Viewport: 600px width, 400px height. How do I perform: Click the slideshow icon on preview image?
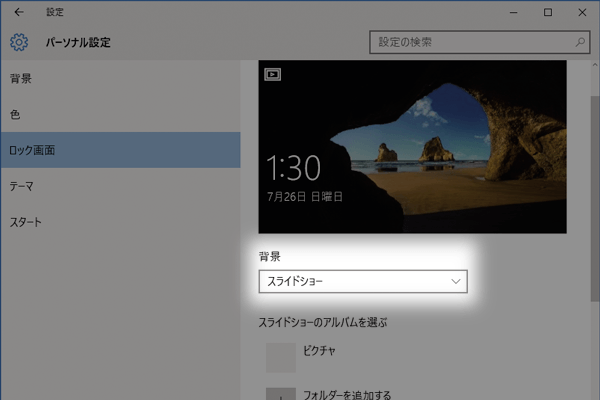[272, 74]
